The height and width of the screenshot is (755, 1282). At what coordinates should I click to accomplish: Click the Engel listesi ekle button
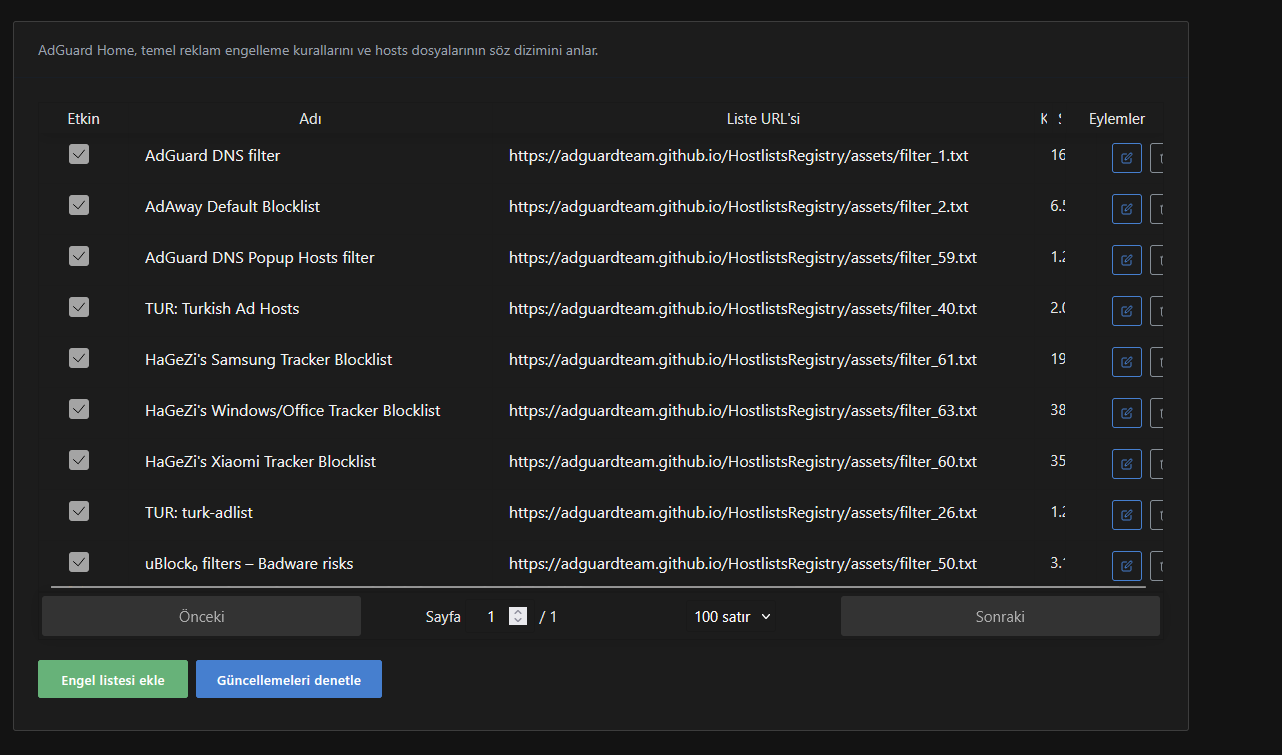(x=113, y=680)
